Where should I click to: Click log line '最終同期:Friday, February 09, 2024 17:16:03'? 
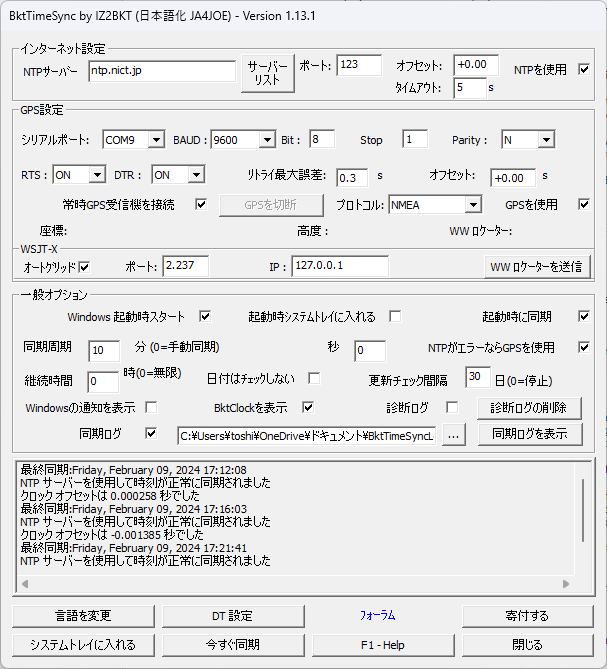point(134,509)
